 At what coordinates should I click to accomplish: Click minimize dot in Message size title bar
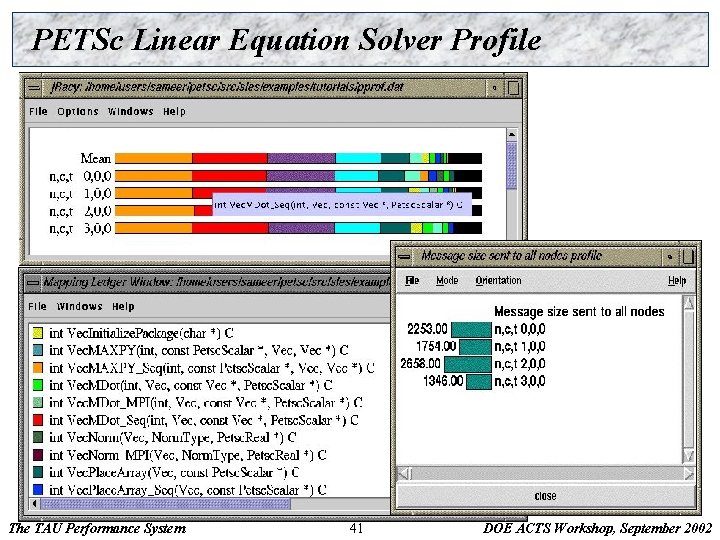pyautogui.click(x=669, y=256)
